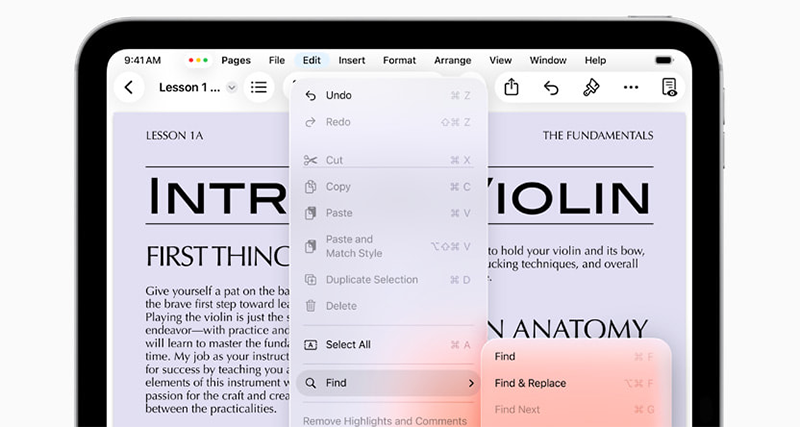
Task: Click the ANATOMY heading in document
Action: click(580, 328)
